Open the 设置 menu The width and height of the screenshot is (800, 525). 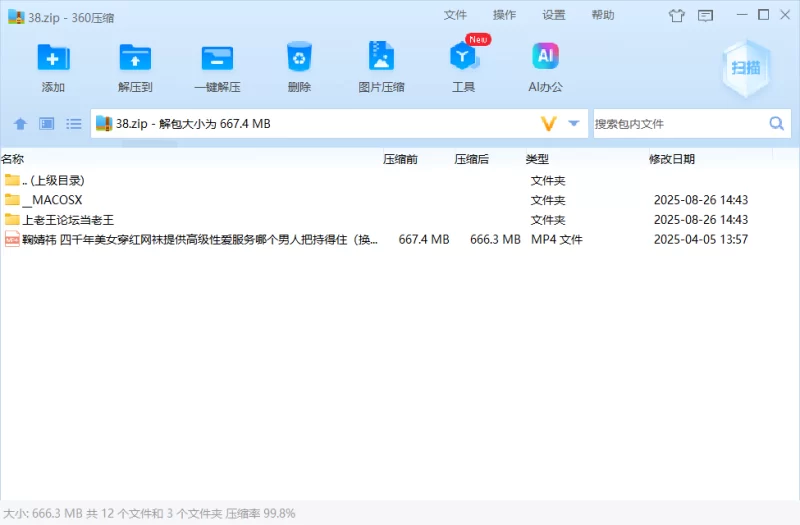tap(554, 15)
